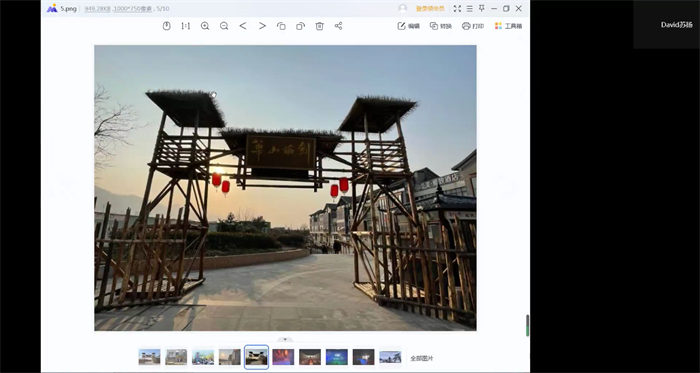Image resolution: width=700 pixels, height=373 pixels.
Task: Go to the next image
Action: (x=262, y=26)
